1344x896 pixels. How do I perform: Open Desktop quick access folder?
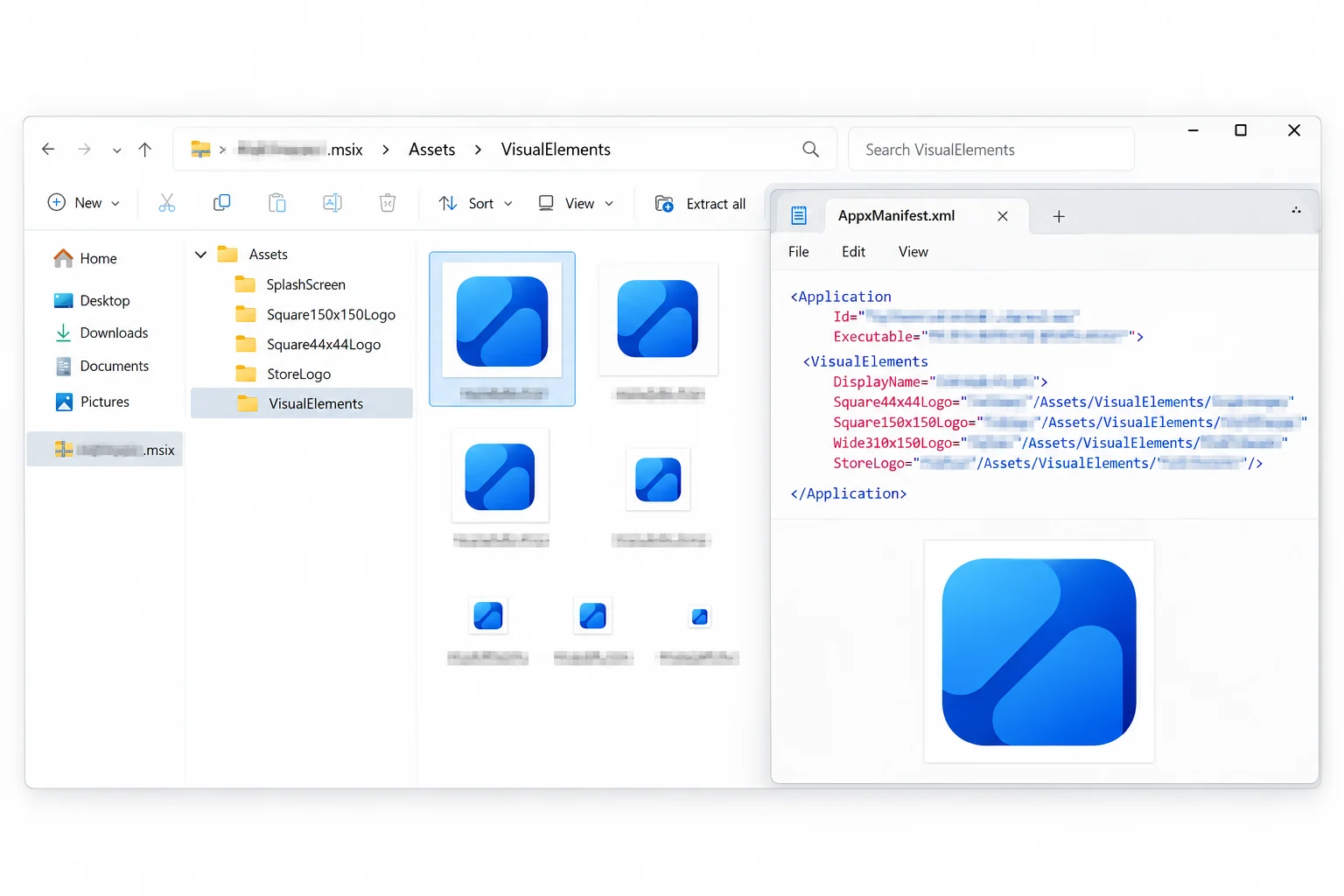[92, 300]
